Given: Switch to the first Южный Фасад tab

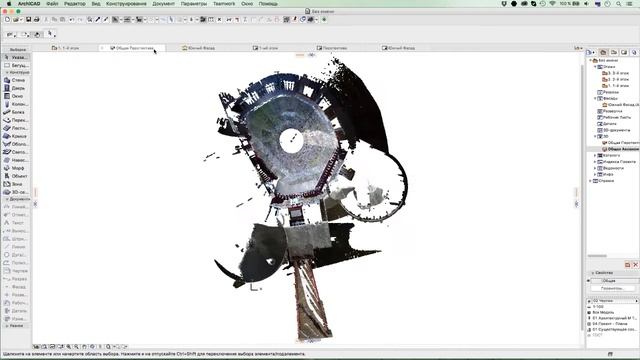Looking at the screenshot, I should coord(199,48).
